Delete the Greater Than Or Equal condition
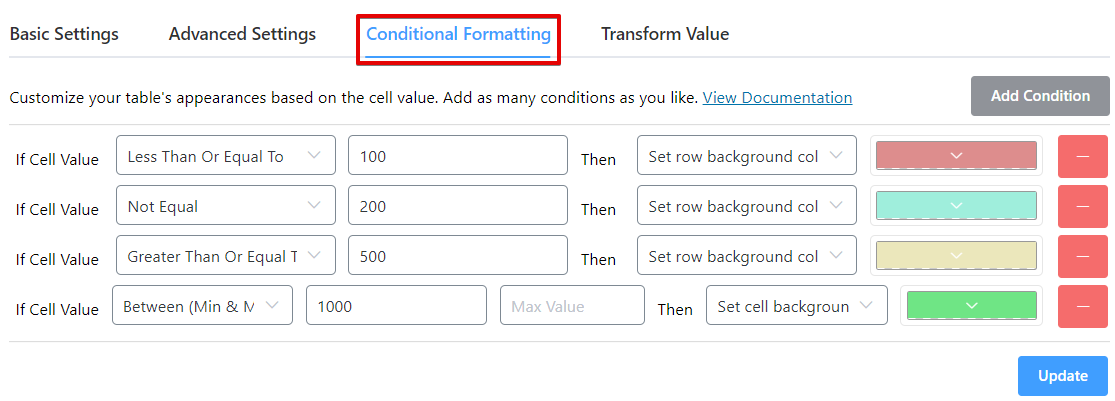The image size is (1115, 401). (1083, 256)
